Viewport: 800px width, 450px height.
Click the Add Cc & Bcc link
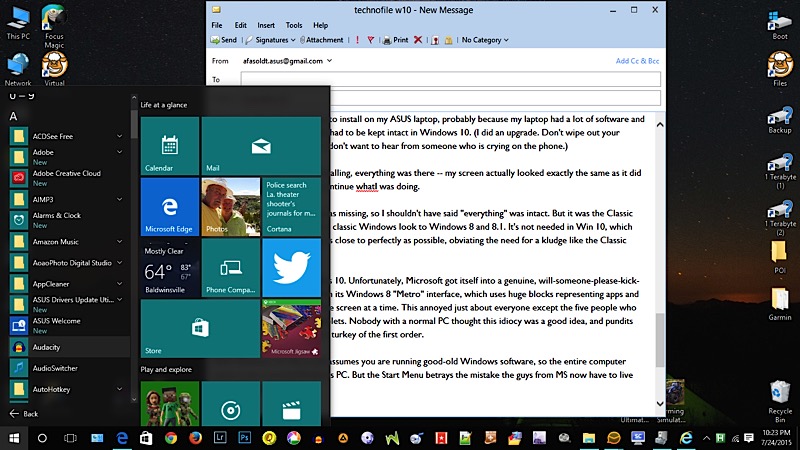pos(637,61)
